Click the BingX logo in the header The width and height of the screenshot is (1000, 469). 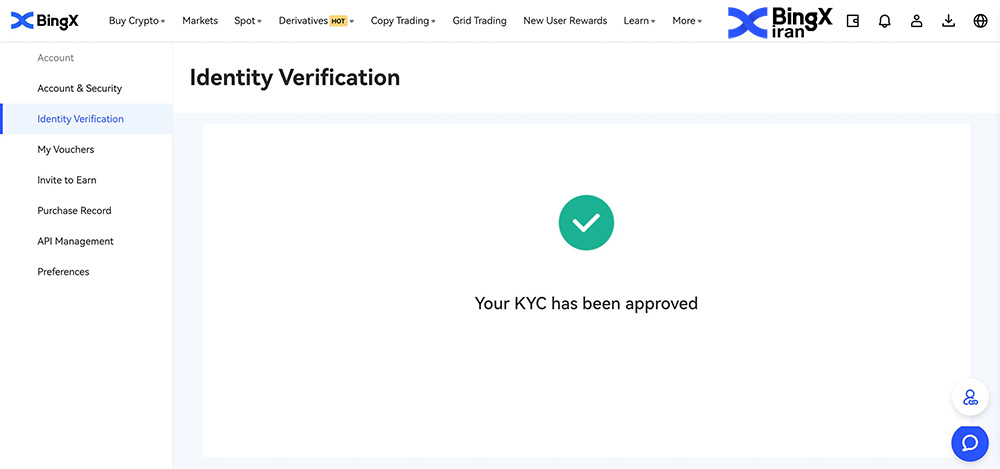tap(44, 21)
